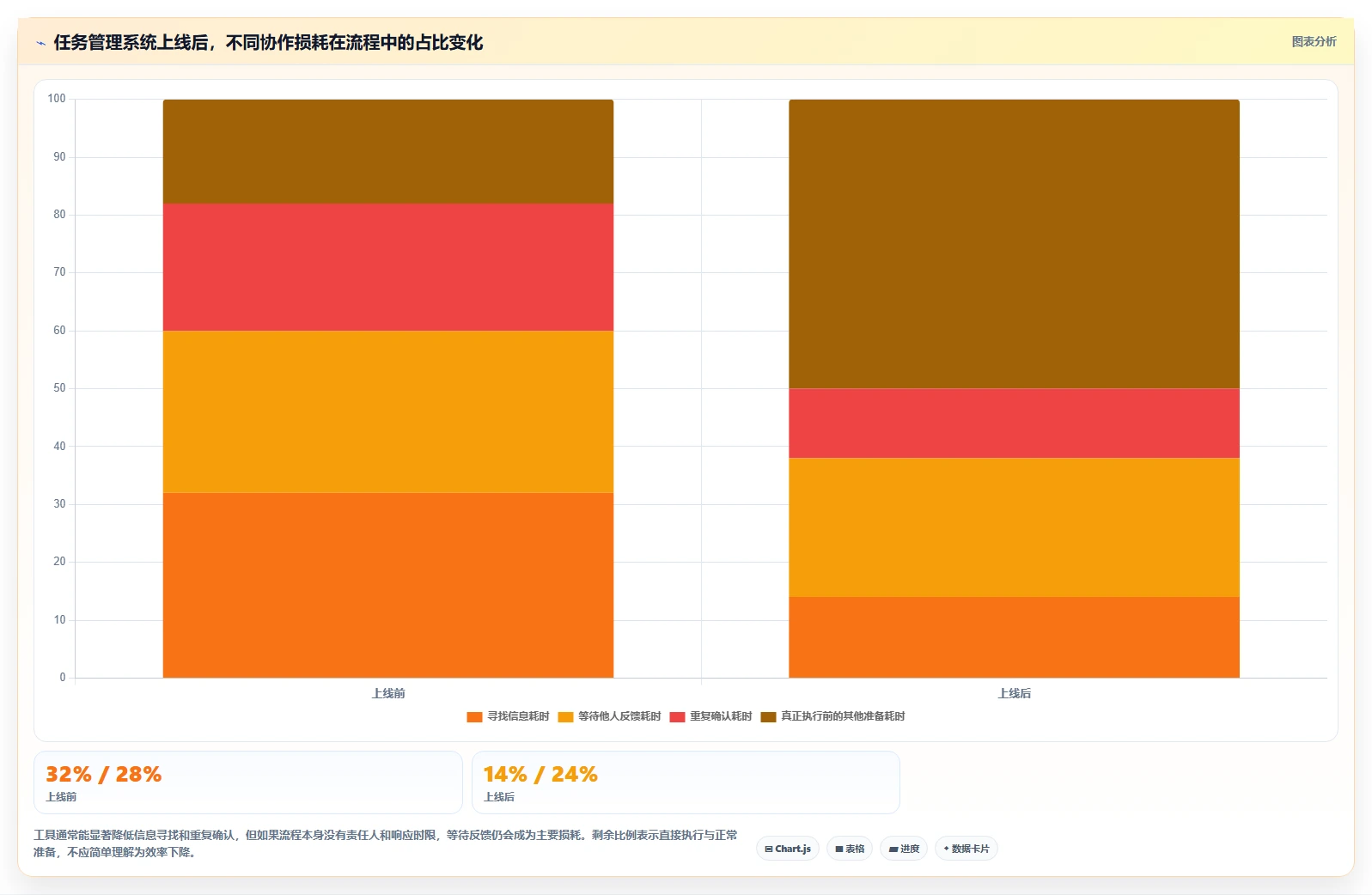Image resolution: width=1372 pixels, height=895 pixels.
Task: Click the 上线后 x-axis label
Action: 1014,693
